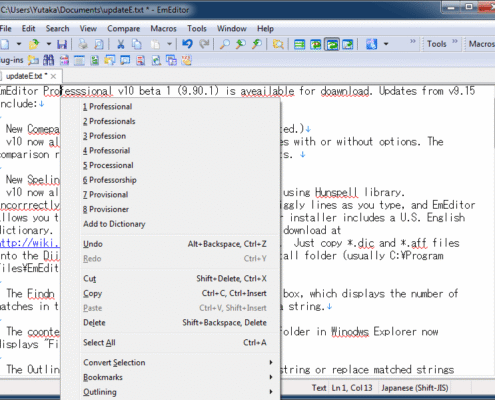This screenshot has width=495, height=400.
Task: Click the Print icon in toolbar
Action: (x=83, y=44)
